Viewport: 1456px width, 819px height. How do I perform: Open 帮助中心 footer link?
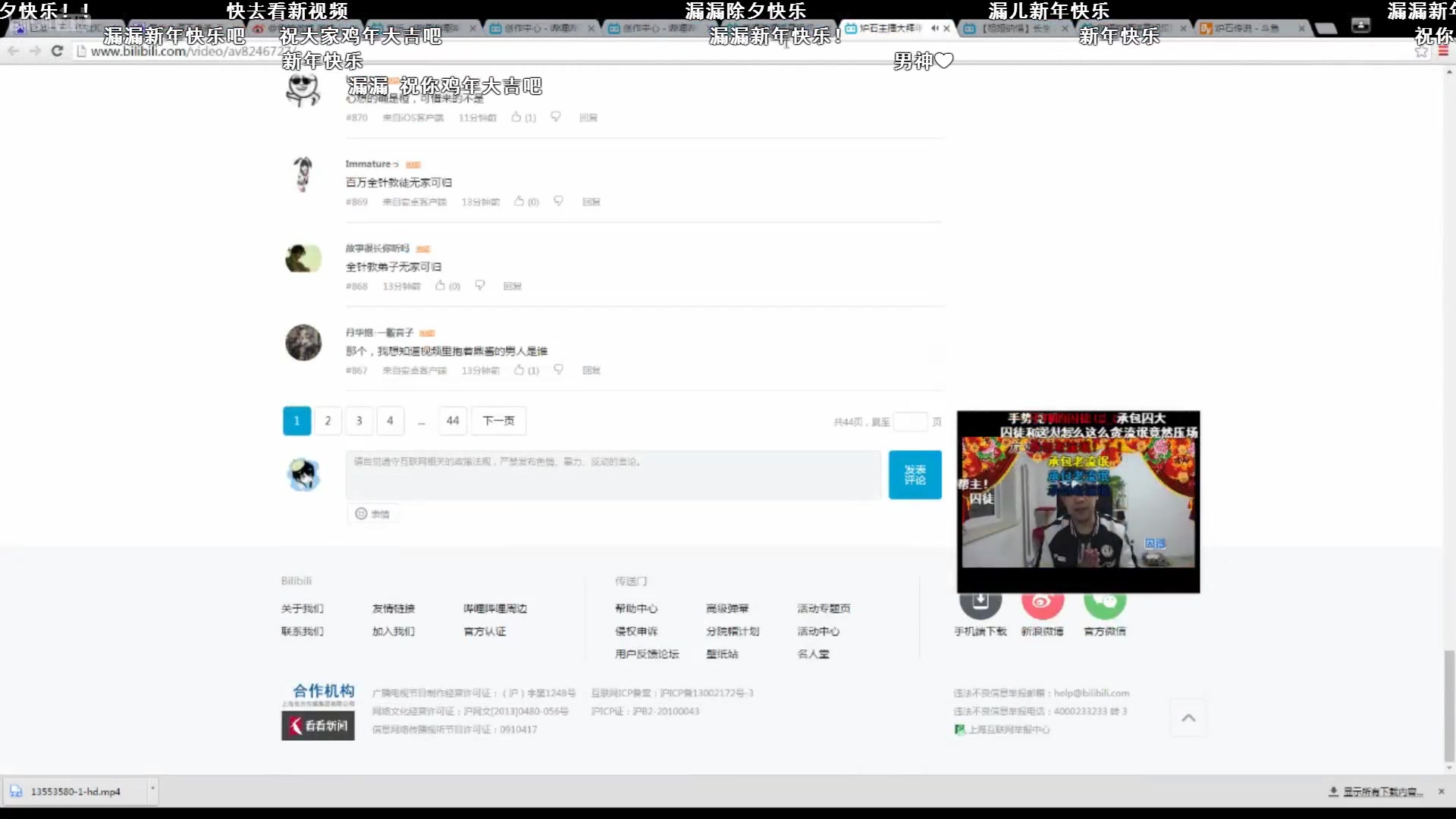[x=636, y=608]
